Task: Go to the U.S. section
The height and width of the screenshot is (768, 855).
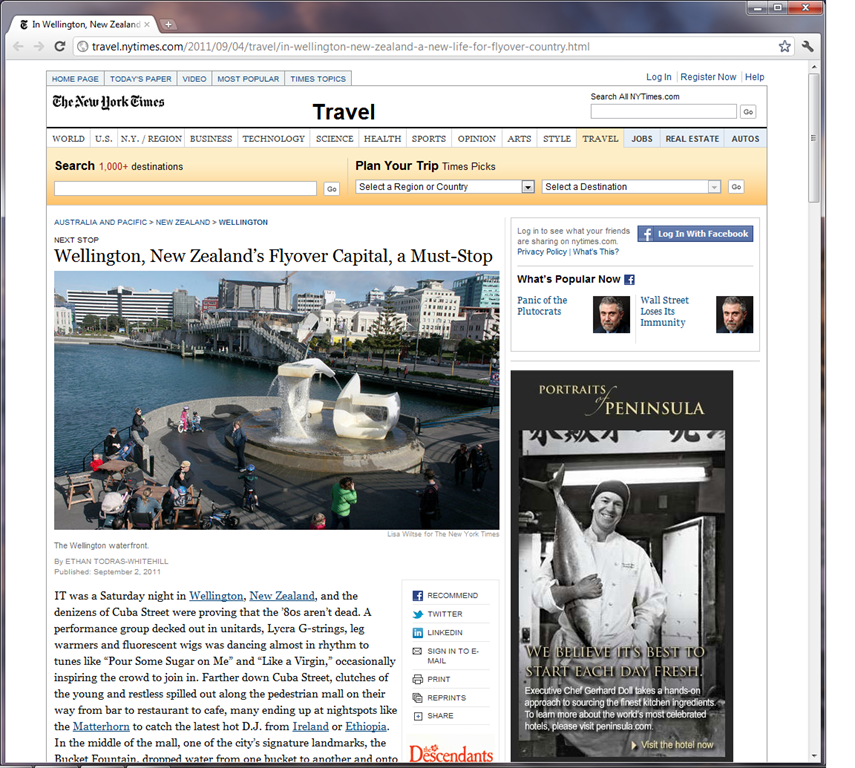Action: tap(104, 139)
